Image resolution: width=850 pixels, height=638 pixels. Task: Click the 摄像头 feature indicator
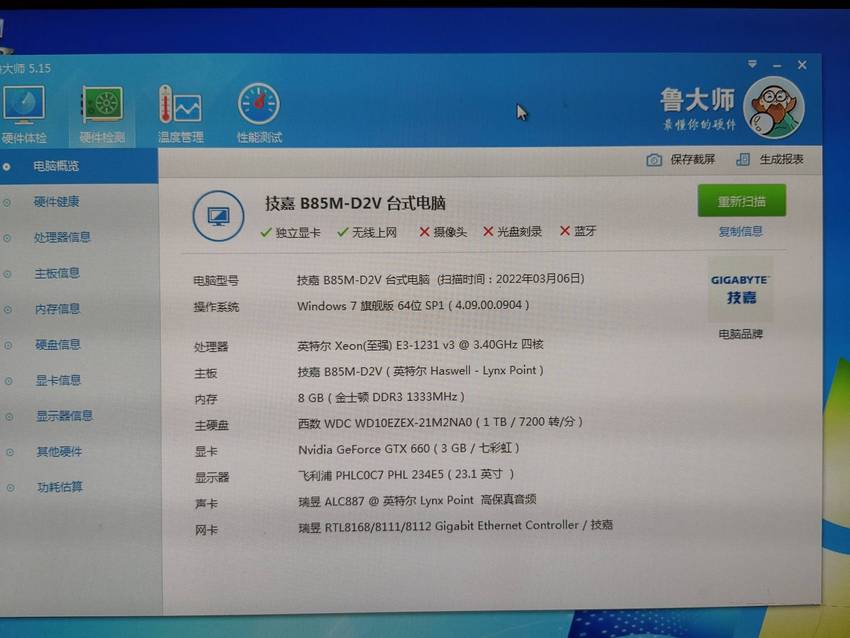click(x=443, y=232)
